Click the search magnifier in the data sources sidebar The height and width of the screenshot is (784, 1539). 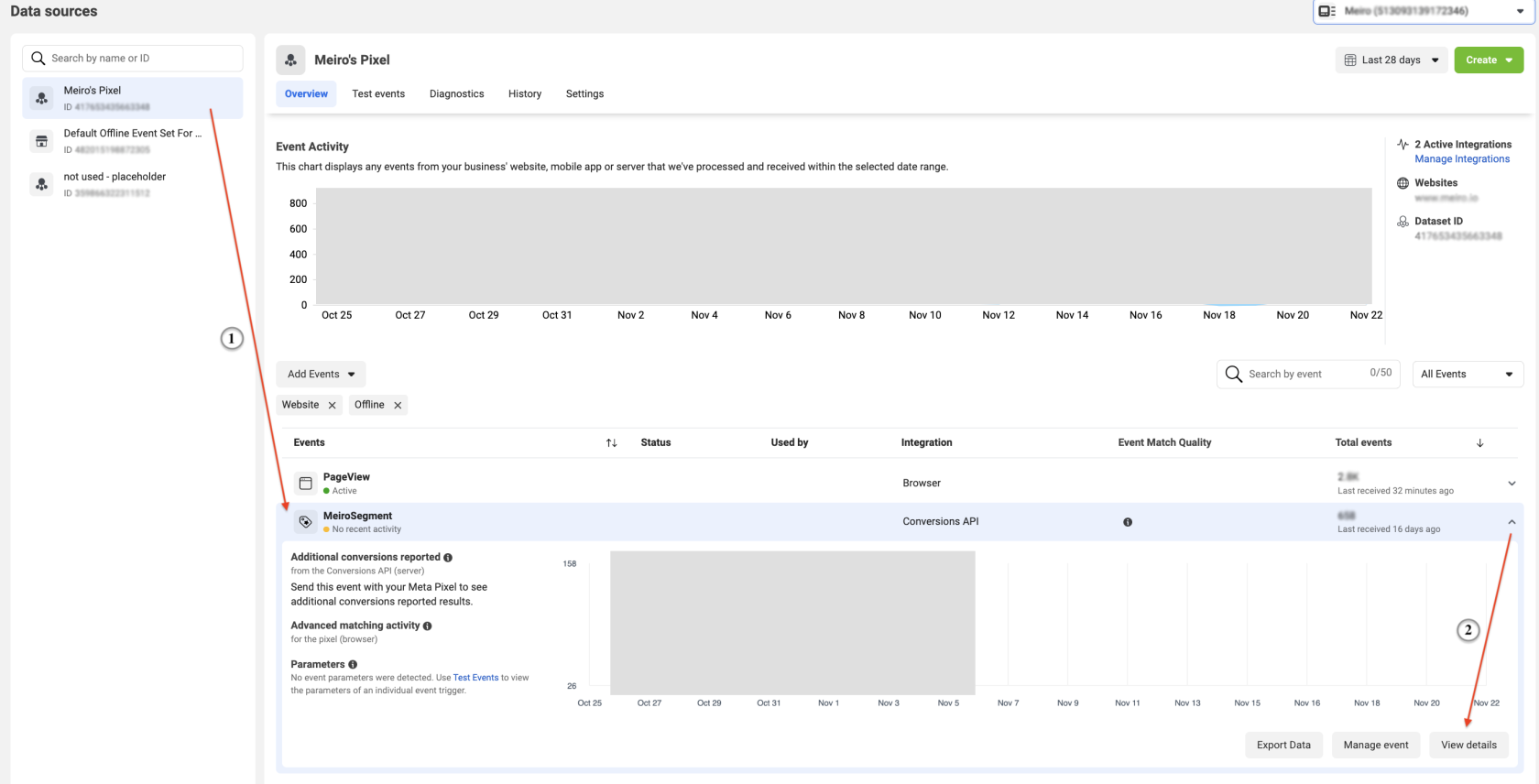point(38,58)
